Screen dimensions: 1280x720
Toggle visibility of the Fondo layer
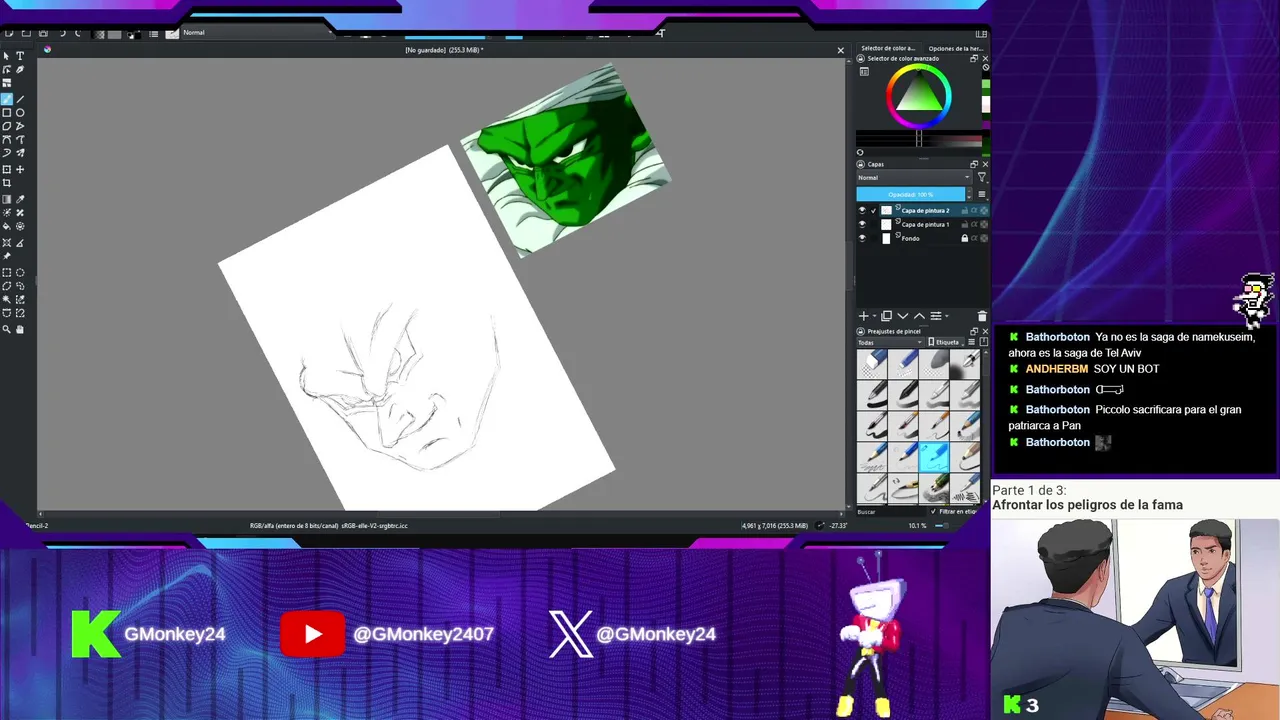pos(862,238)
